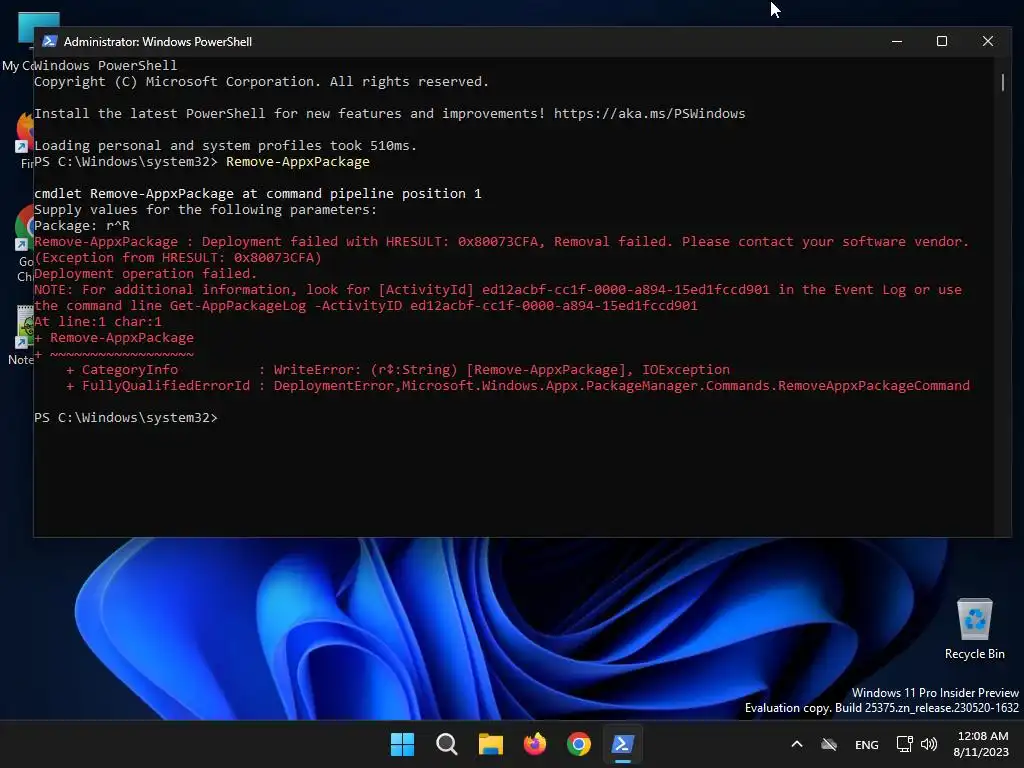This screenshot has height=768, width=1024.
Task: Select the PowerShell taskbar button
Action: pos(622,744)
